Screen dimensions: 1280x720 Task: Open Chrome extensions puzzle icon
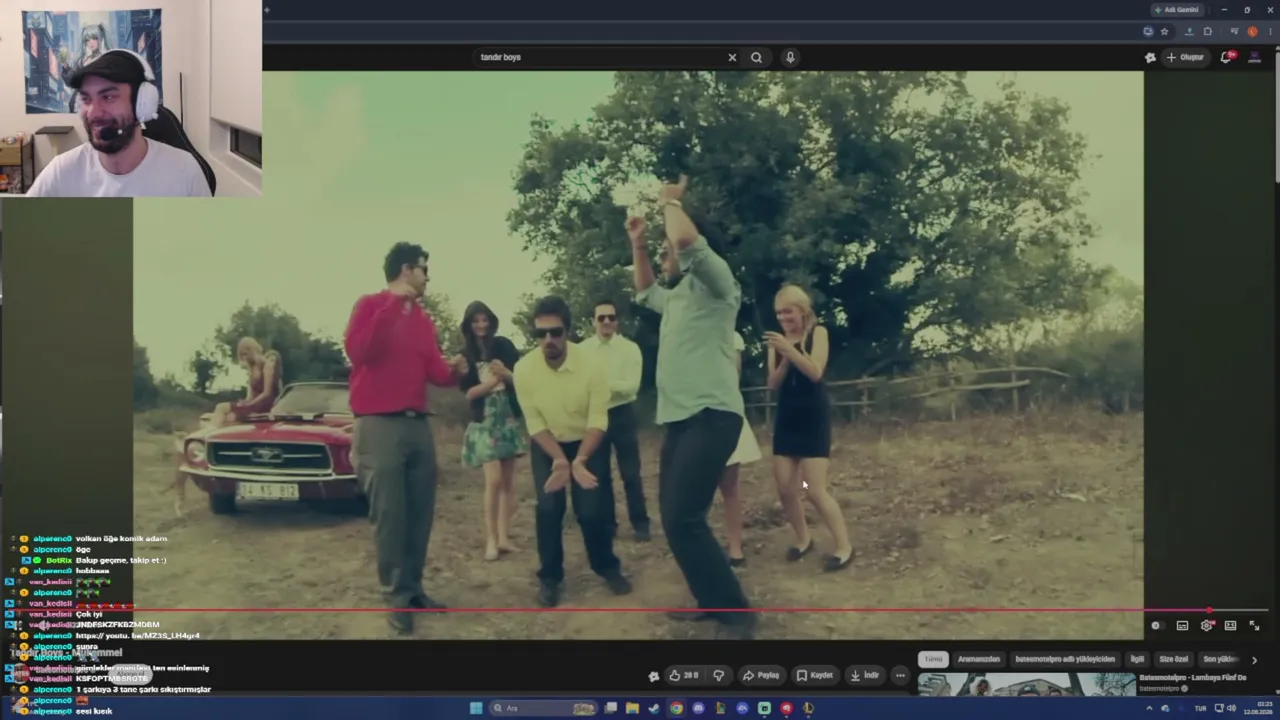(x=1207, y=31)
